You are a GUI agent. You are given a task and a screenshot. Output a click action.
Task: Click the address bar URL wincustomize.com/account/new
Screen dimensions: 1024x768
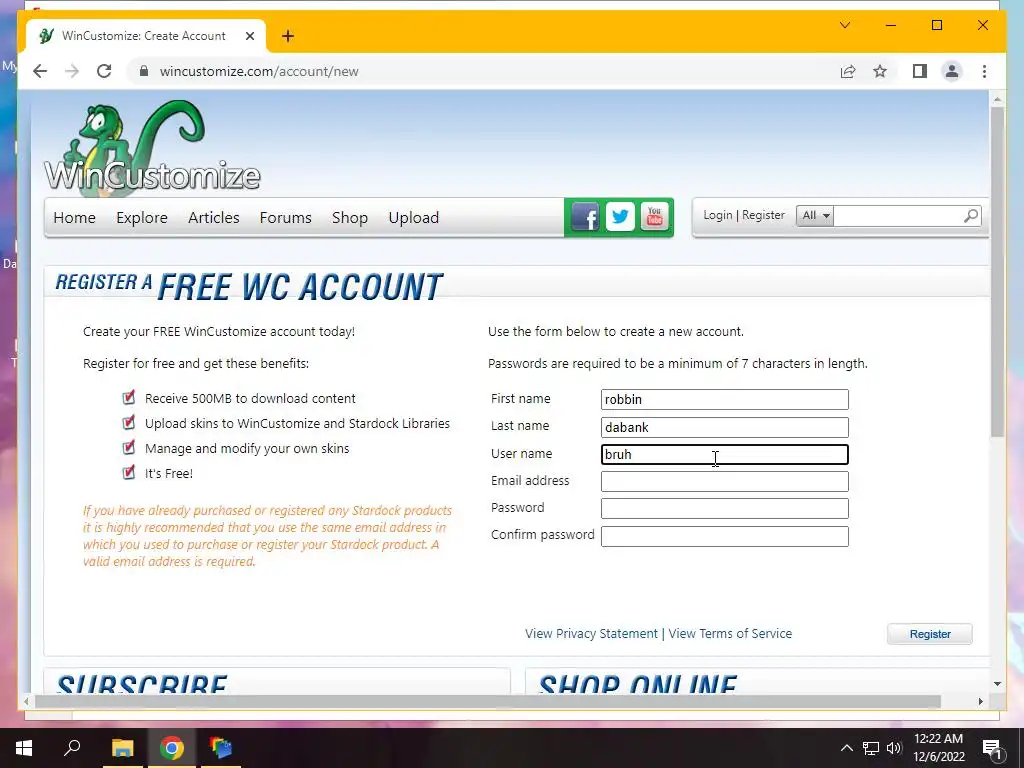point(259,71)
